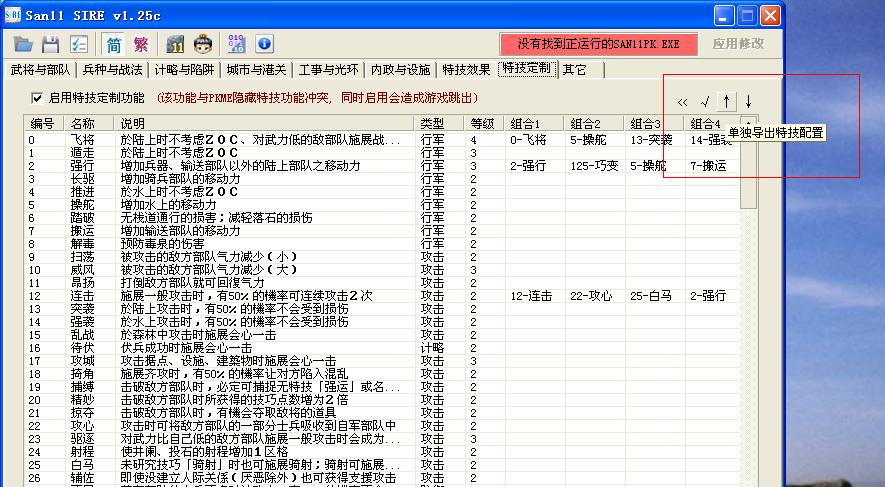The width and height of the screenshot is (885, 487).
Task: Click the up arrow export config button
Action: pos(727,101)
